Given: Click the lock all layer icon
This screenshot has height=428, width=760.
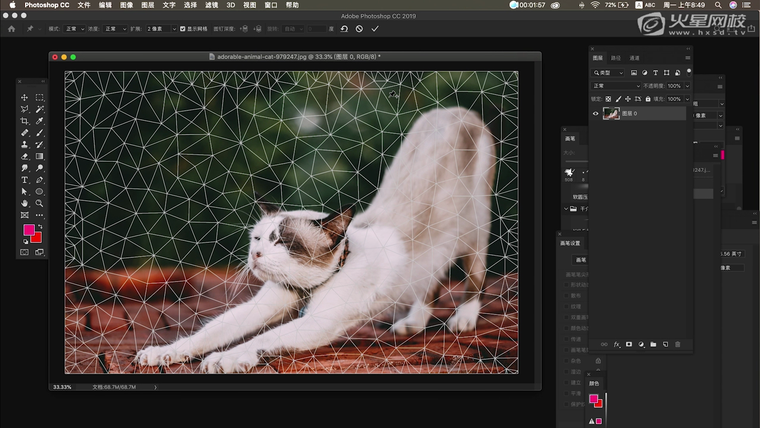Looking at the screenshot, I should click(x=649, y=99).
